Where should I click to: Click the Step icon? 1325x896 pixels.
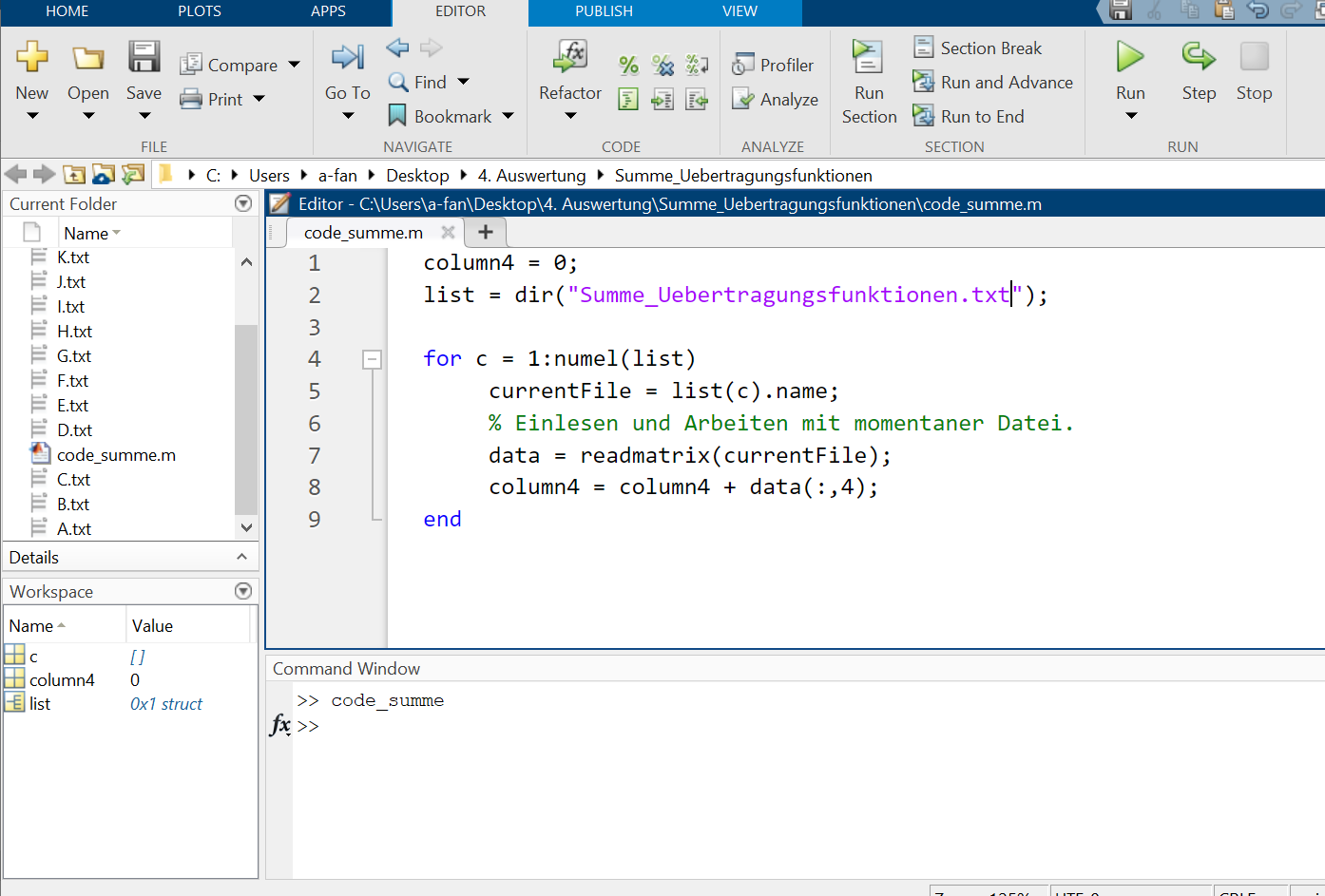click(x=1199, y=58)
